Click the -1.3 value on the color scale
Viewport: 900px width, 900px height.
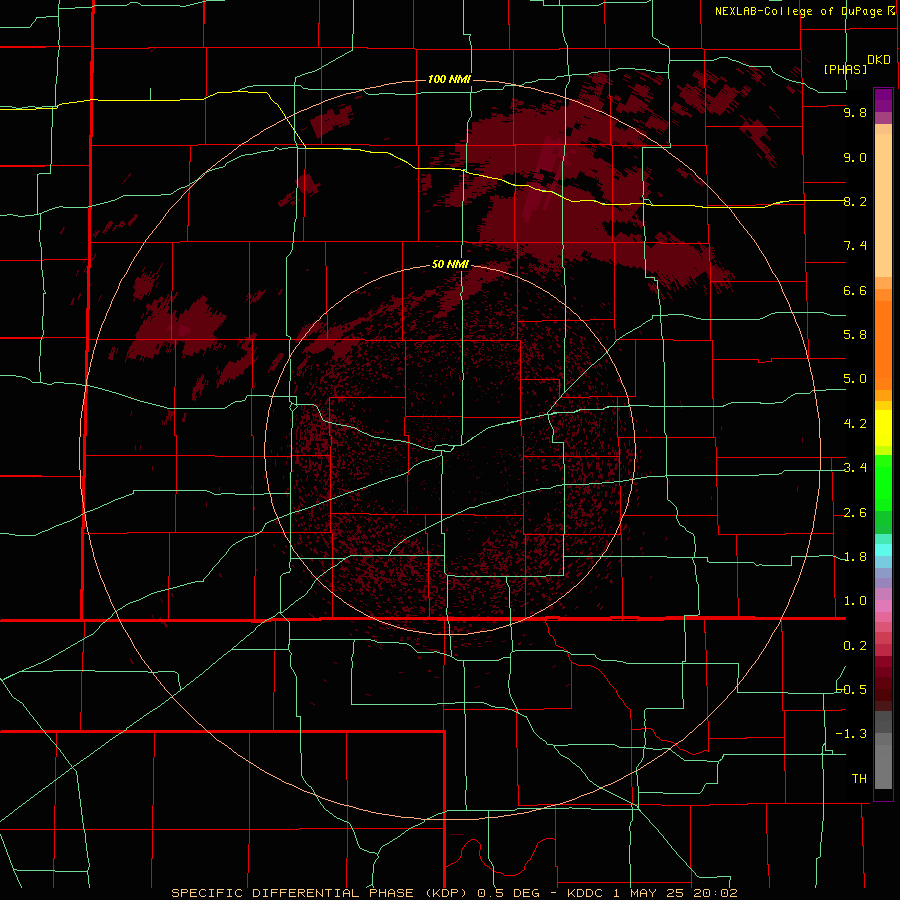point(852,734)
